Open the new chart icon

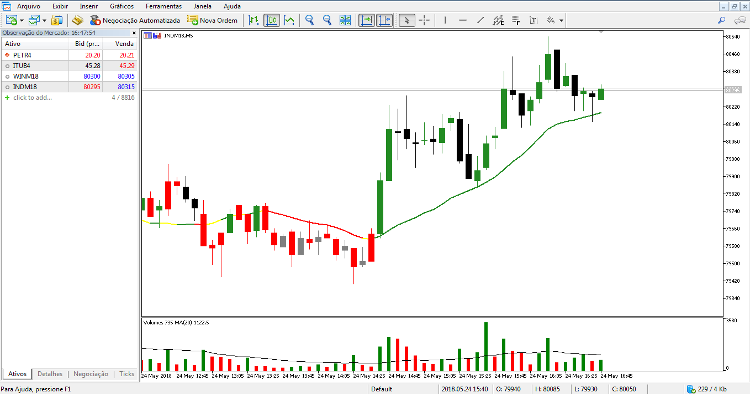(x=11, y=20)
